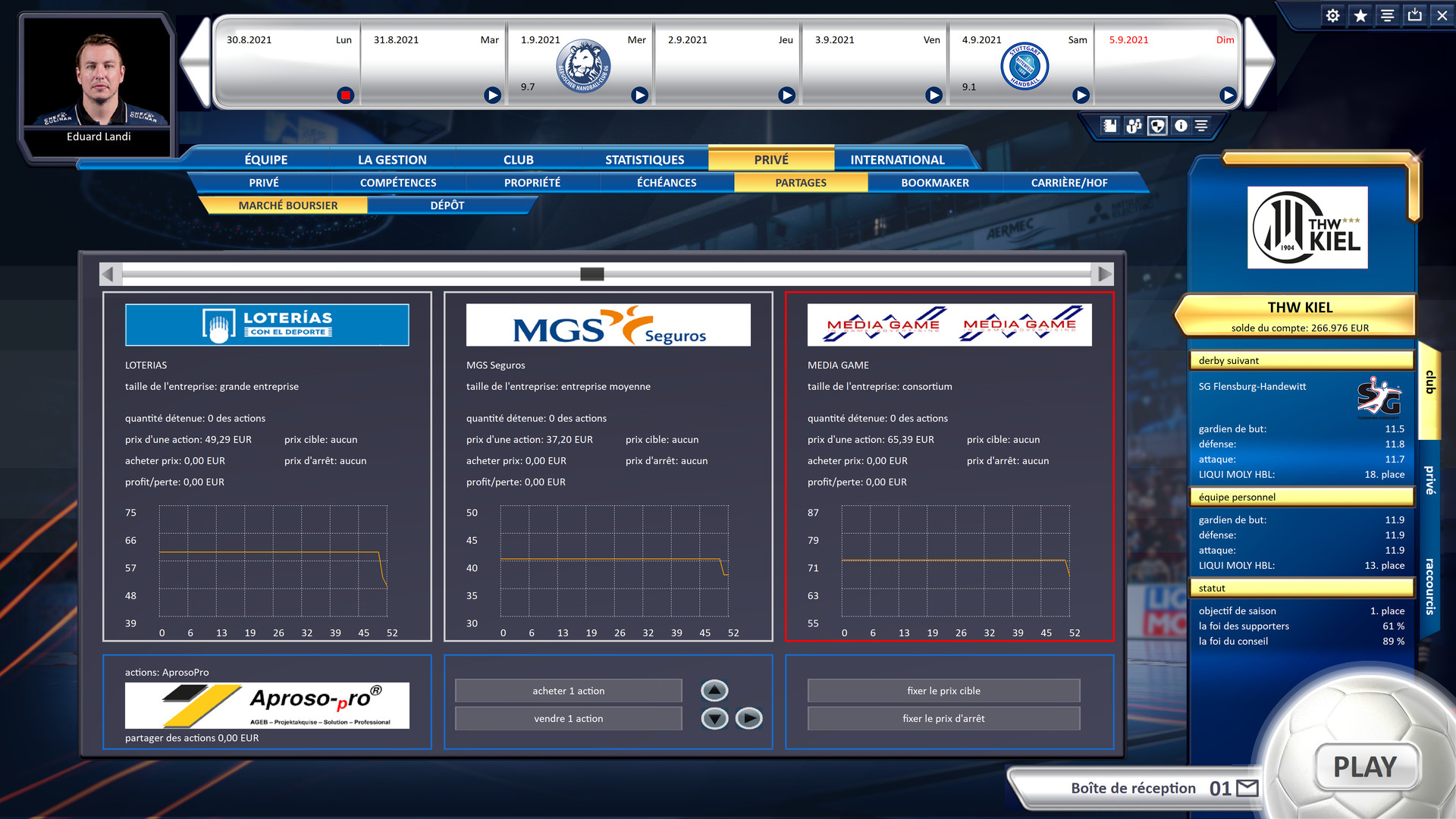Increase the action quantity with the up arrow

[714, 690]
